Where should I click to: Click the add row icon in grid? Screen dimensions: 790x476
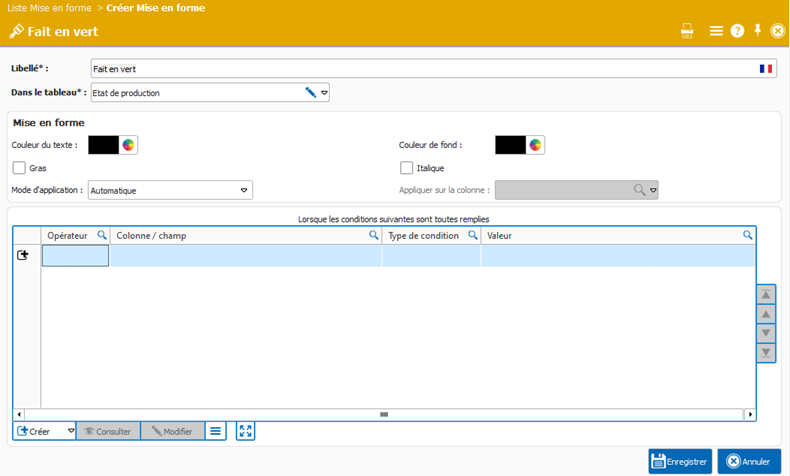tap(23, 256)
